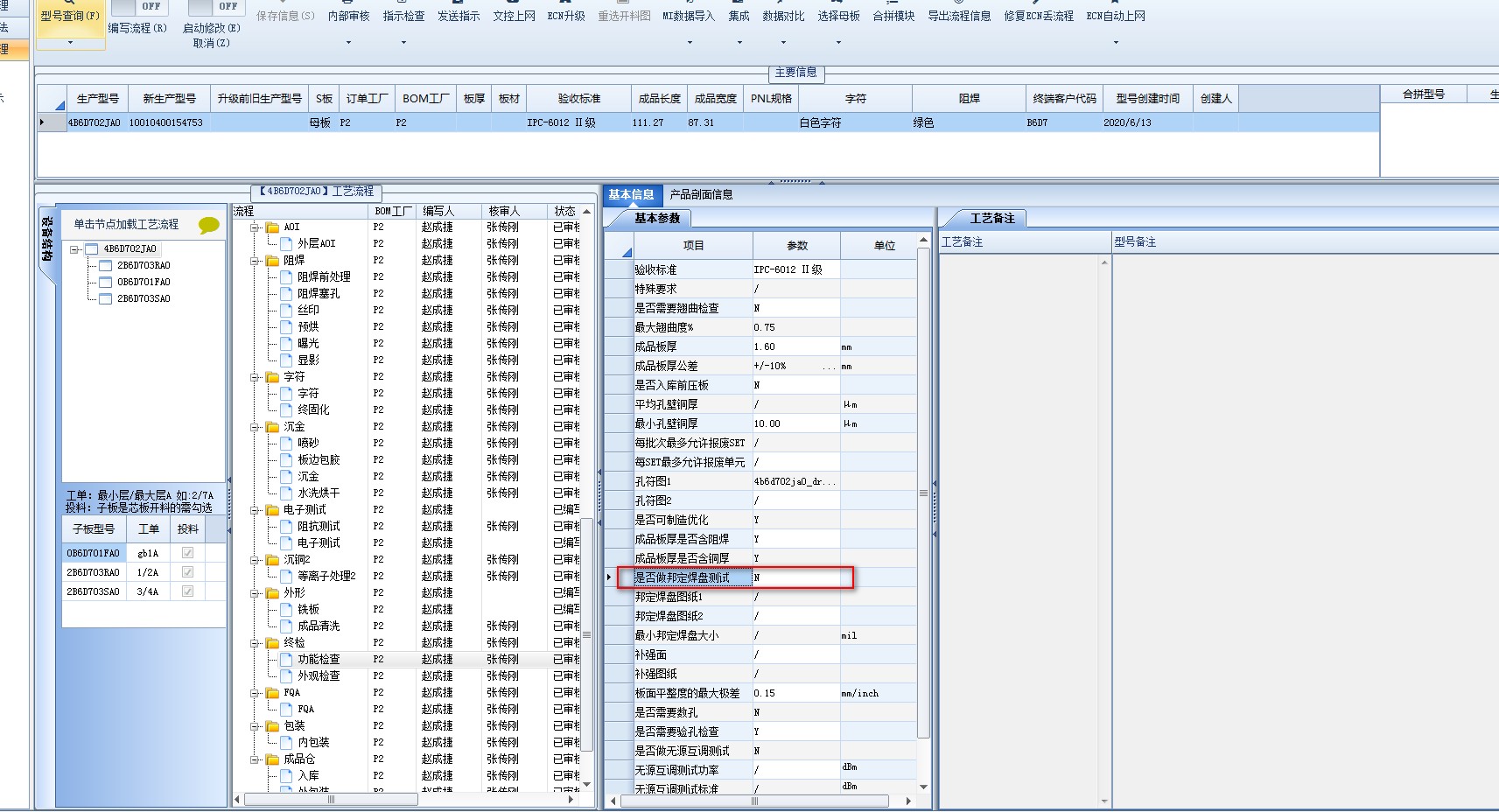The height and width of the screenshot is (812, 1499).
Task: Click the 0B6D701FA0 tree node window icon
Action: (x=105, y=282)
